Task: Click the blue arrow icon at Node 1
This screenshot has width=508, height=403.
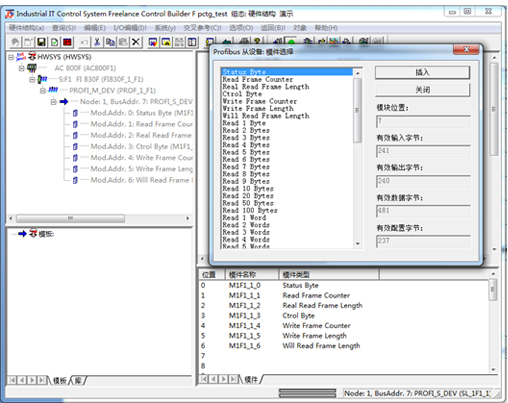Action: pyautogui.click(x=64, y=101)
